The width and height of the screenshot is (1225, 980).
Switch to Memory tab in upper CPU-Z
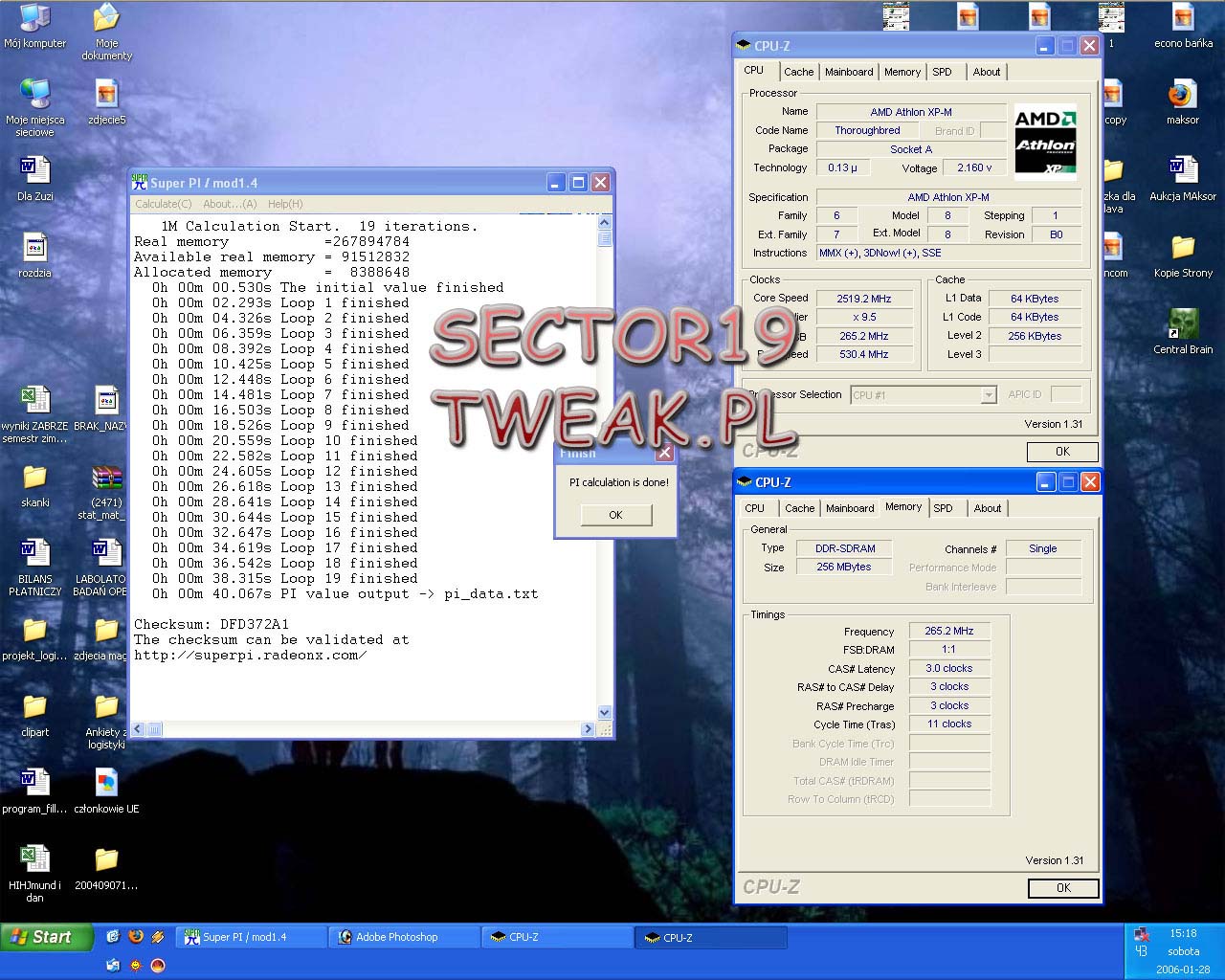tap(902, 72)
